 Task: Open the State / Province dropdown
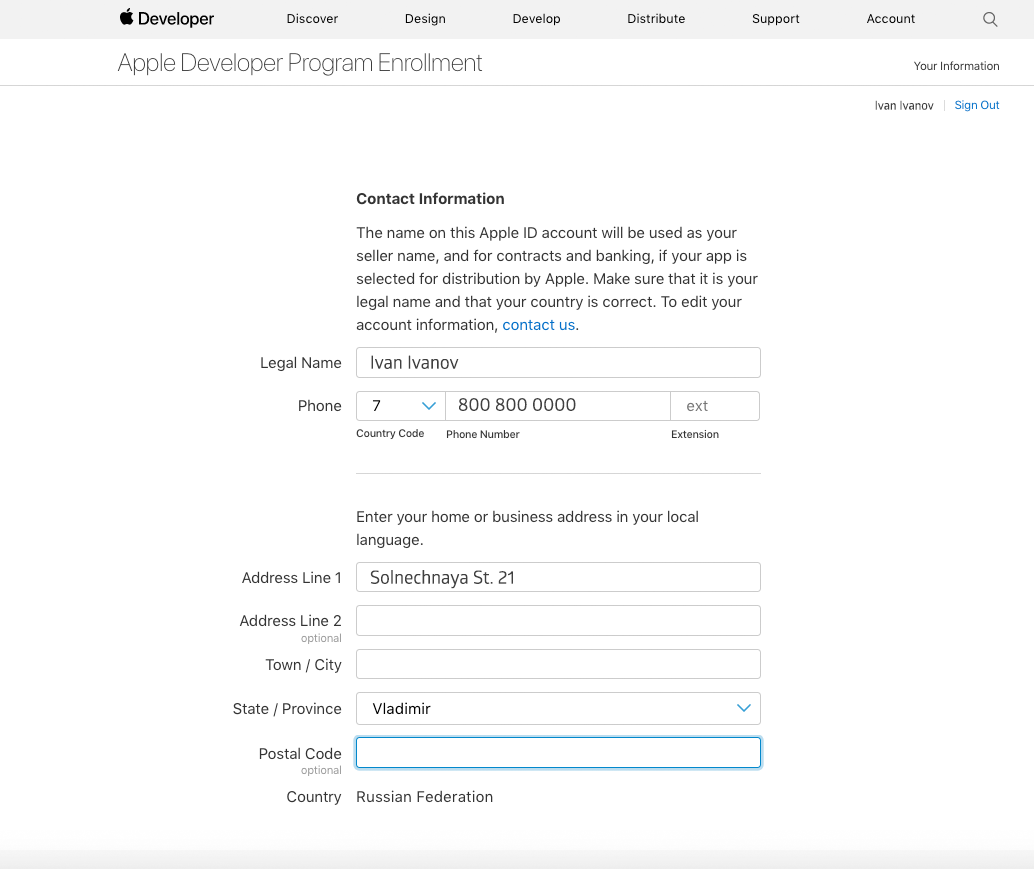coord(558,709)
